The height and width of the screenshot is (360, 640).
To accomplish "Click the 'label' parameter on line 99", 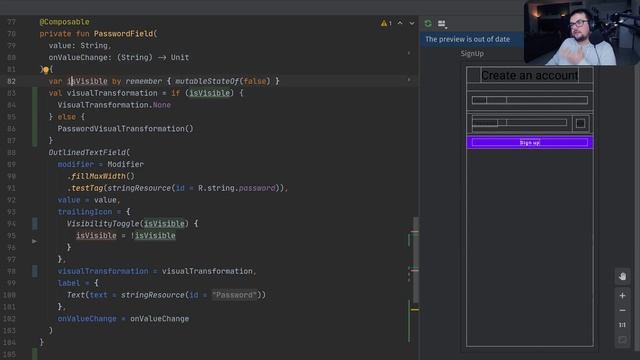I will [x=69, y=283].
